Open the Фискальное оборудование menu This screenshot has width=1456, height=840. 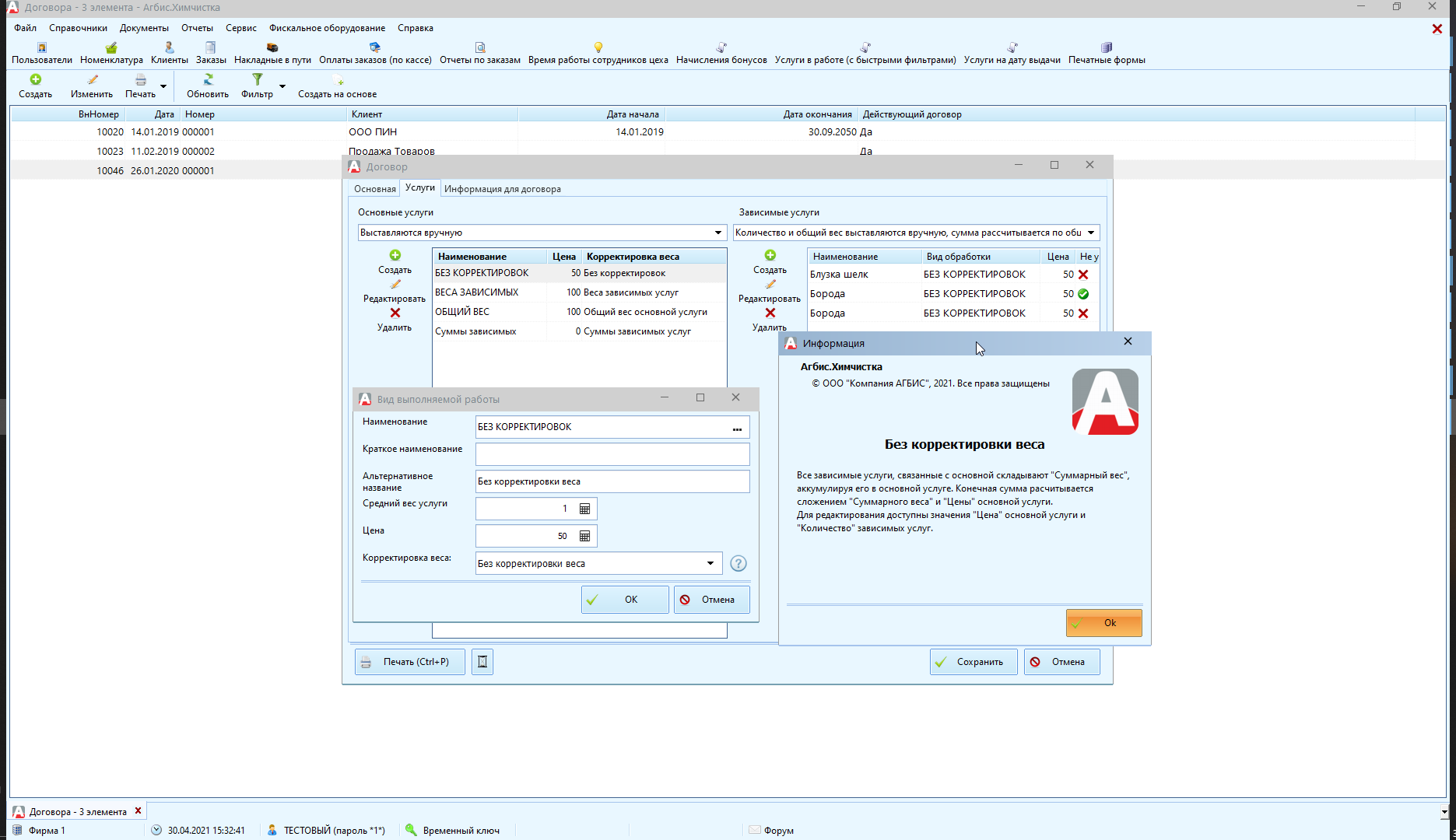click(x=327, y=28)
